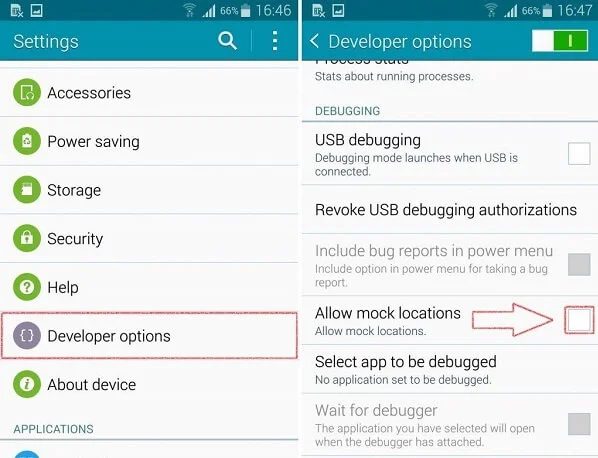The width and height of the screenshot is (598, 458).
Task: Tap the About device info icon
Action: click(27, 384)
